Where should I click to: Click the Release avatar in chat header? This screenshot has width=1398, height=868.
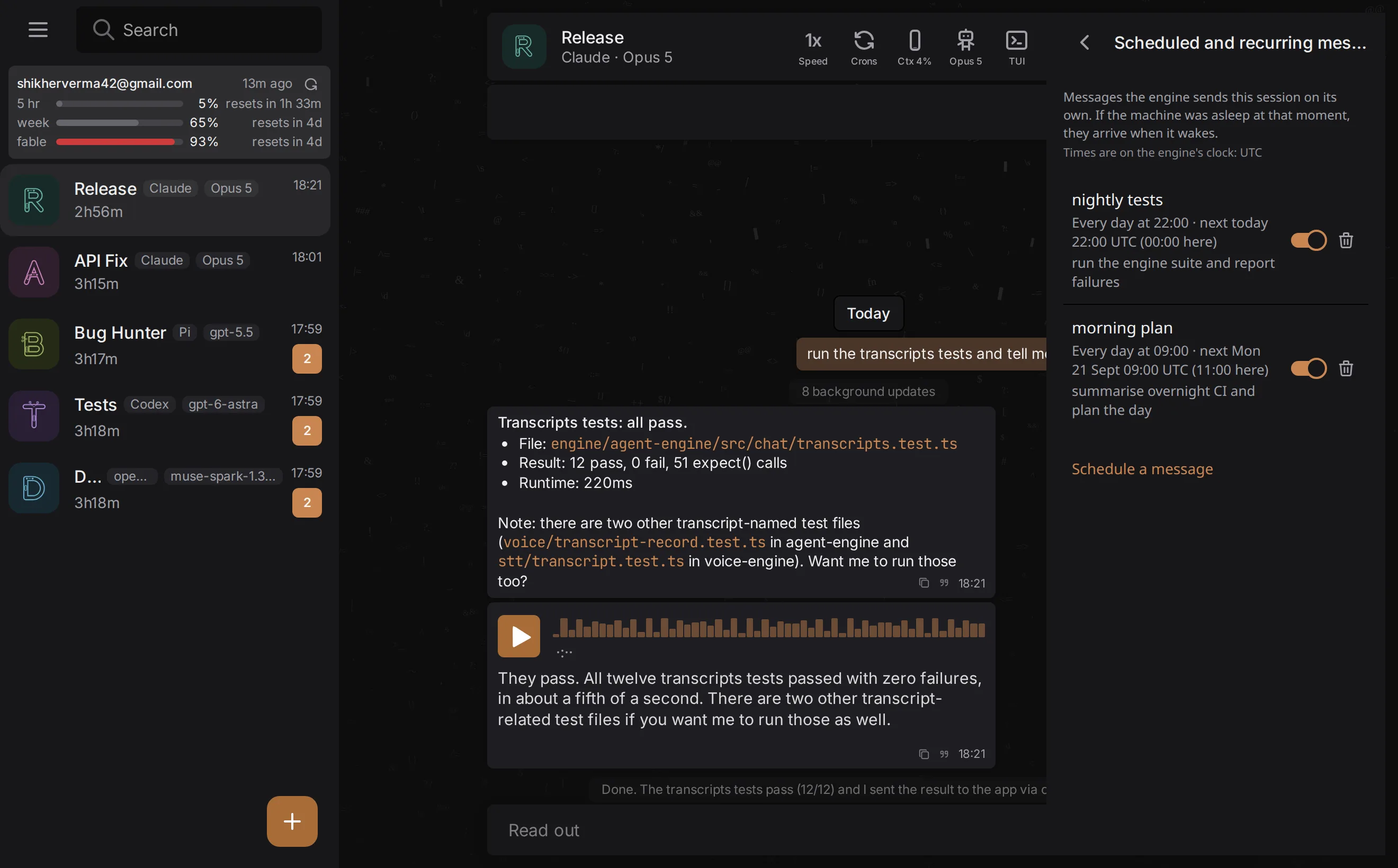(524, 47)
